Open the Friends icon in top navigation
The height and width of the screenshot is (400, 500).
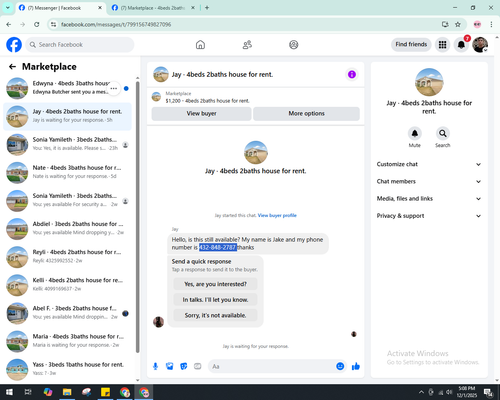coord(247,45)
